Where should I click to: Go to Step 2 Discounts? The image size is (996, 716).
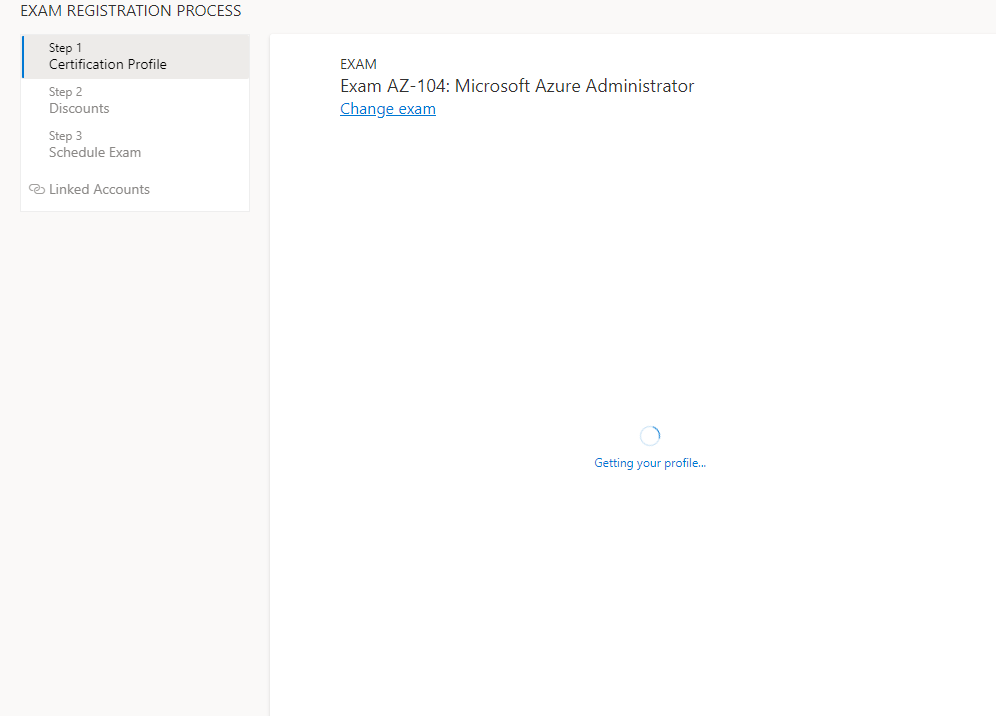(136, 100)
